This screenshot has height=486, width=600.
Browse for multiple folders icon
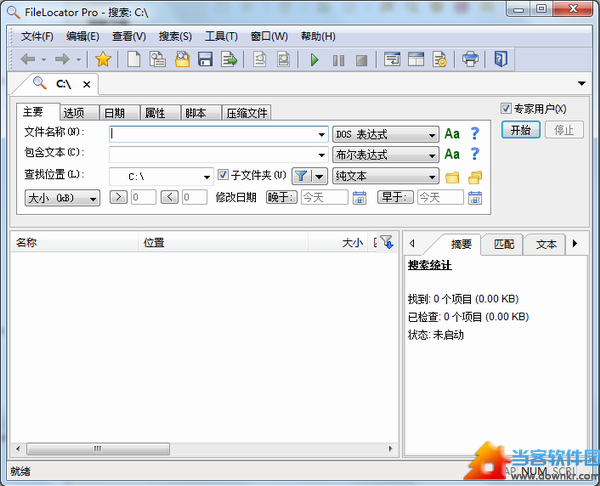tap(475, 177)
